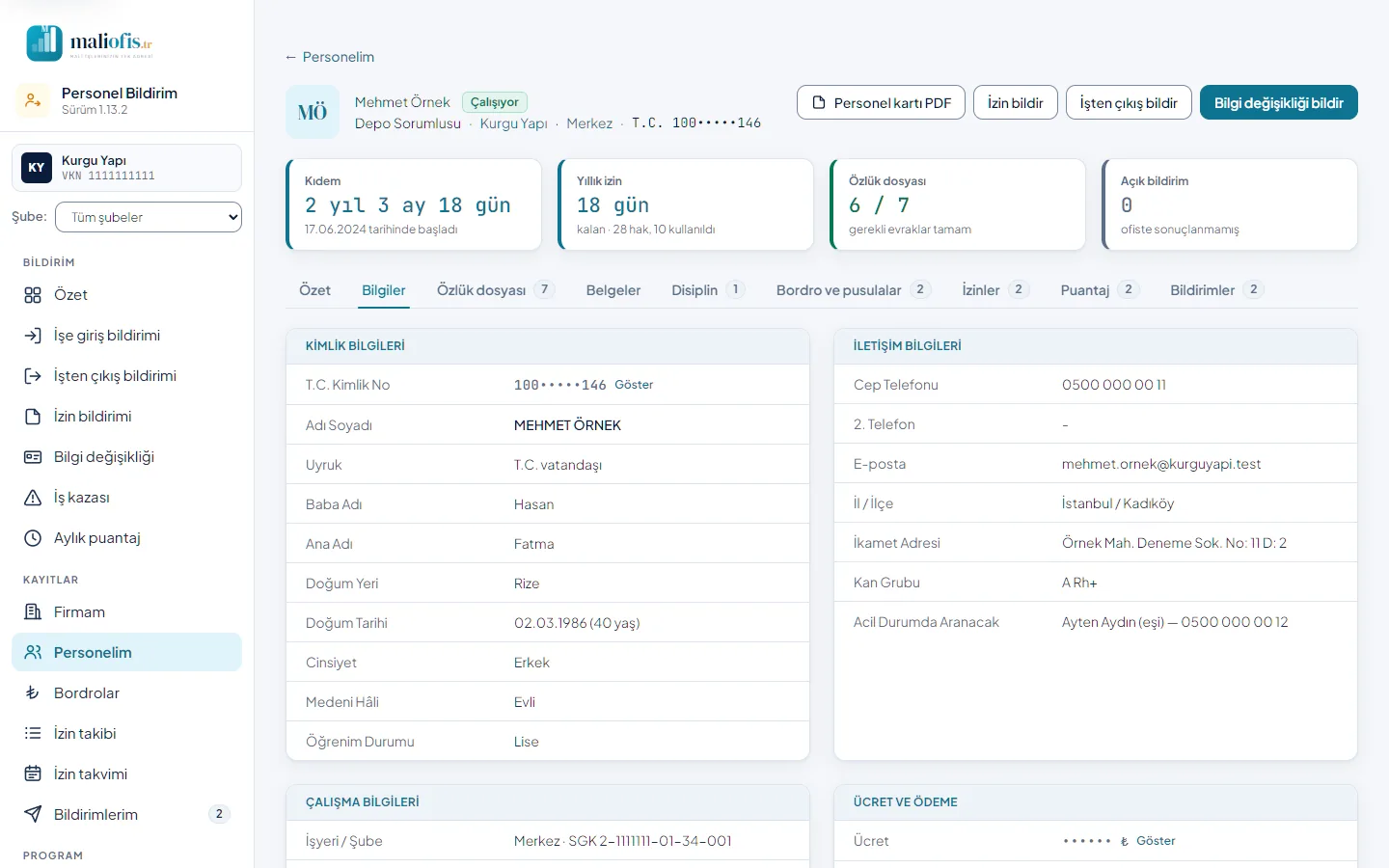Click the MÖ avatar thumbnail
The height and width of the screenshot is (868, 1389).
coord(313,112)
